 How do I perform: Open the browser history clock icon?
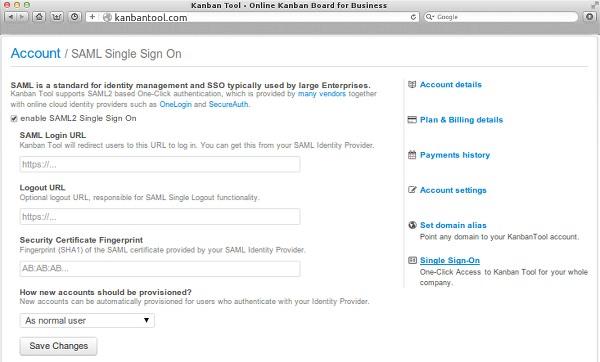75,17
